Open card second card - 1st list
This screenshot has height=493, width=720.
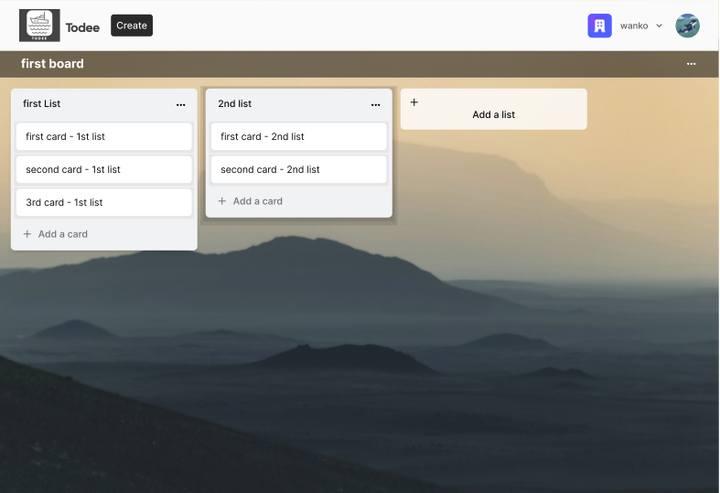[104, 169]
